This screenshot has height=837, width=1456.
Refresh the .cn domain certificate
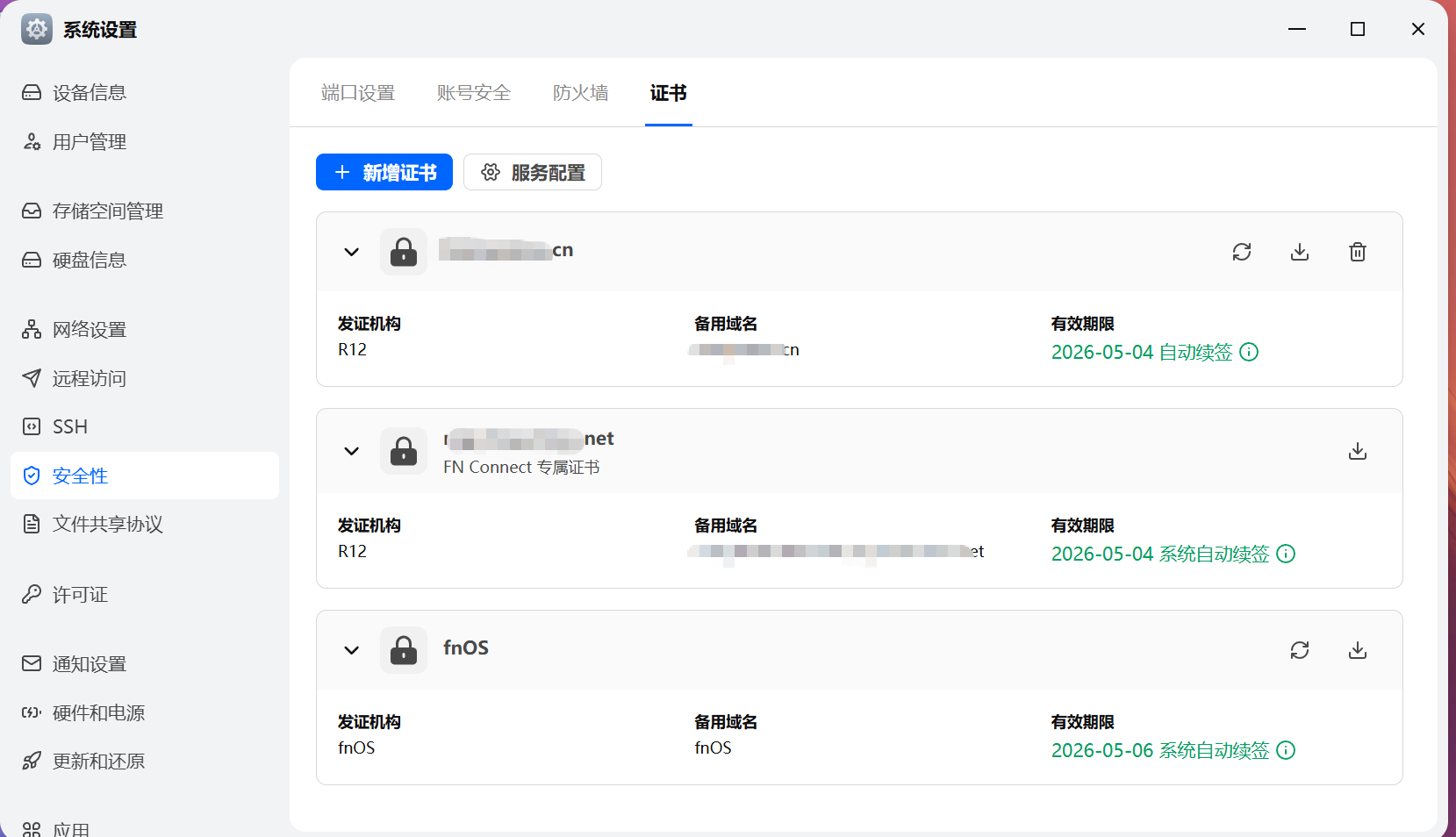1241,253
